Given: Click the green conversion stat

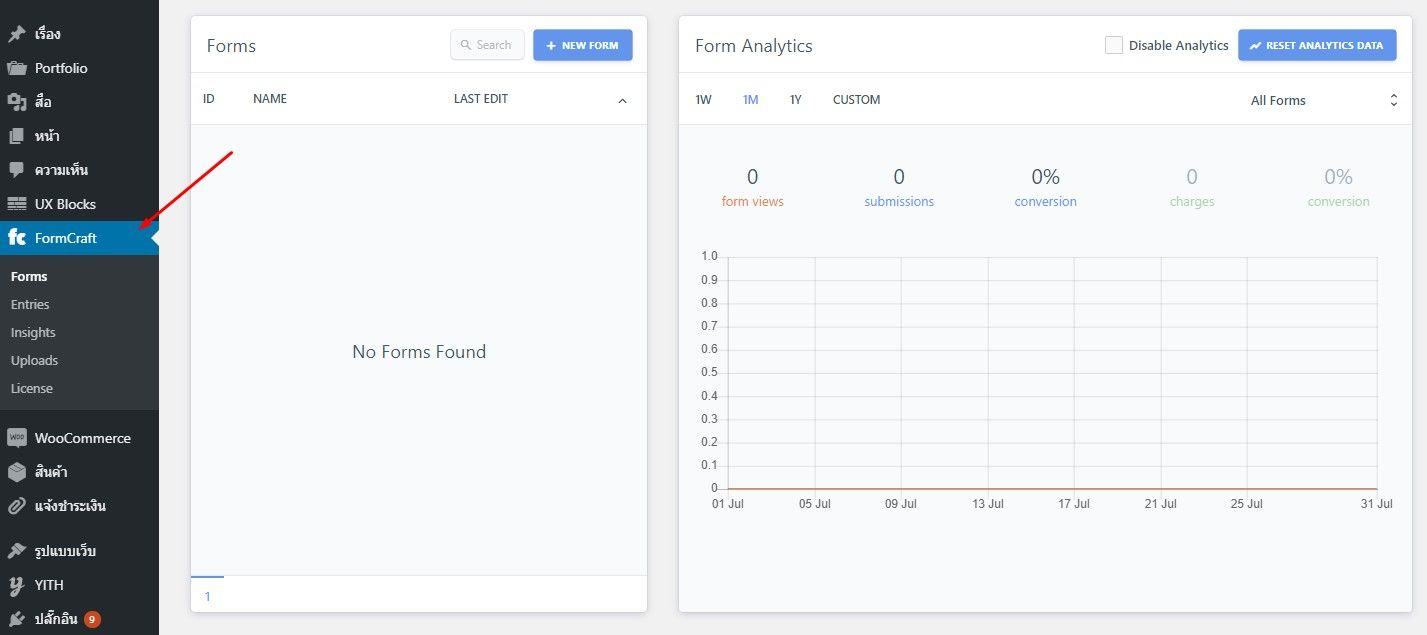Looking at the screenshot, I should (x=1338, y=188).
